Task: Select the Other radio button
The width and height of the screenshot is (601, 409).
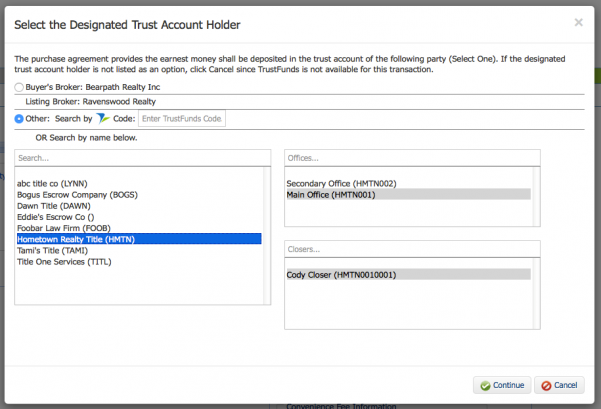Action: [x=19, y=119]
